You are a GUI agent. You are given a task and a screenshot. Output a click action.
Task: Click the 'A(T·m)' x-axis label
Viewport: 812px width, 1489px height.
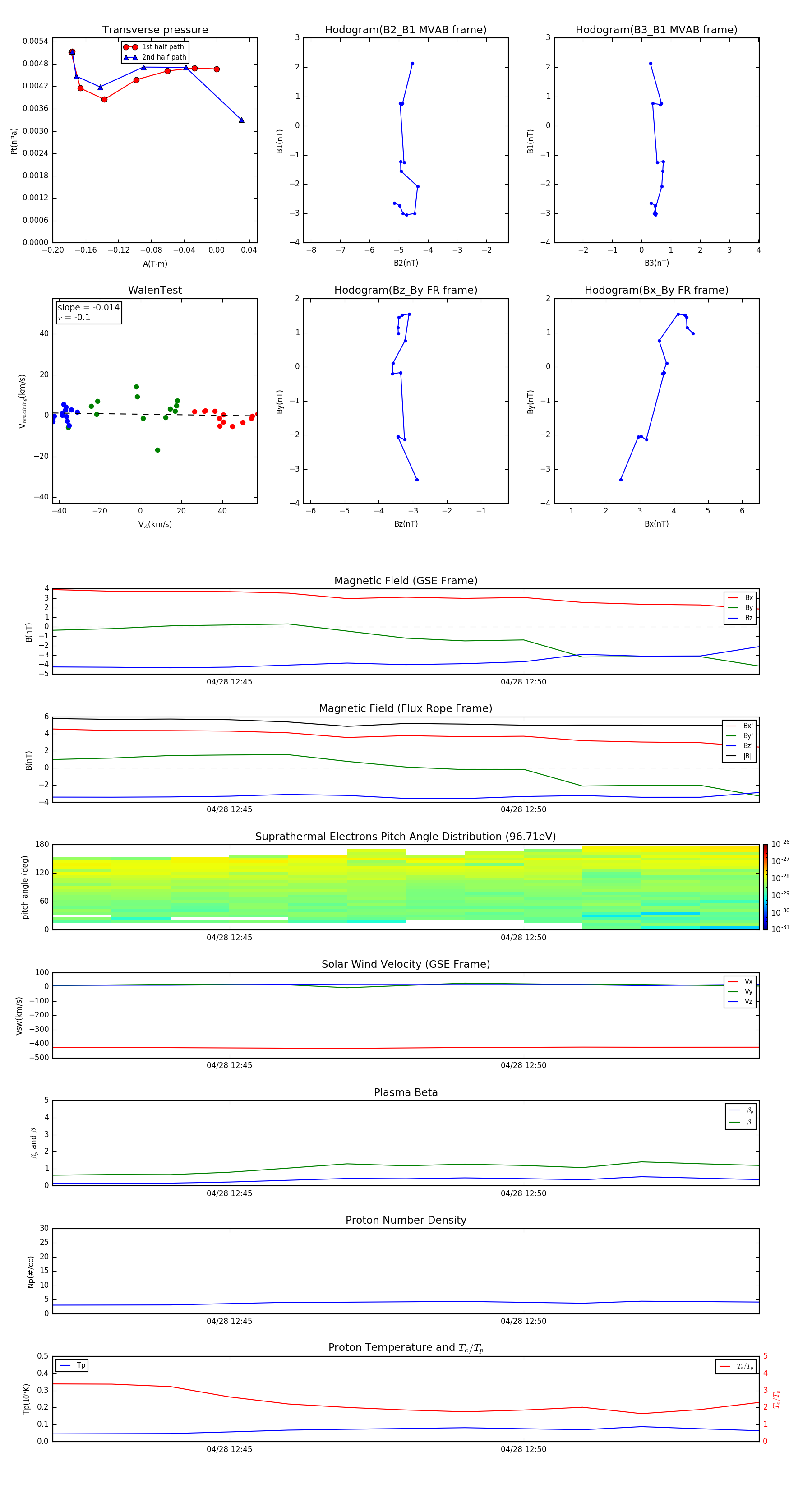[x=155, y=264]
